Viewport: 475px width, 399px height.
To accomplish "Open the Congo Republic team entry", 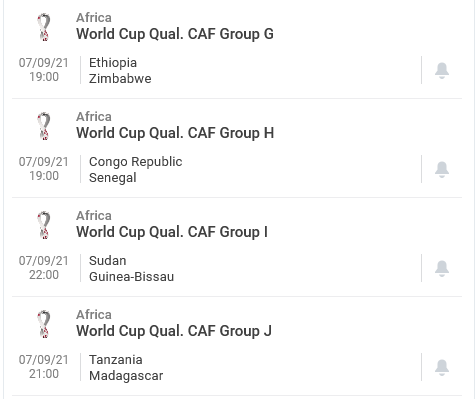I will coord(135,162).
